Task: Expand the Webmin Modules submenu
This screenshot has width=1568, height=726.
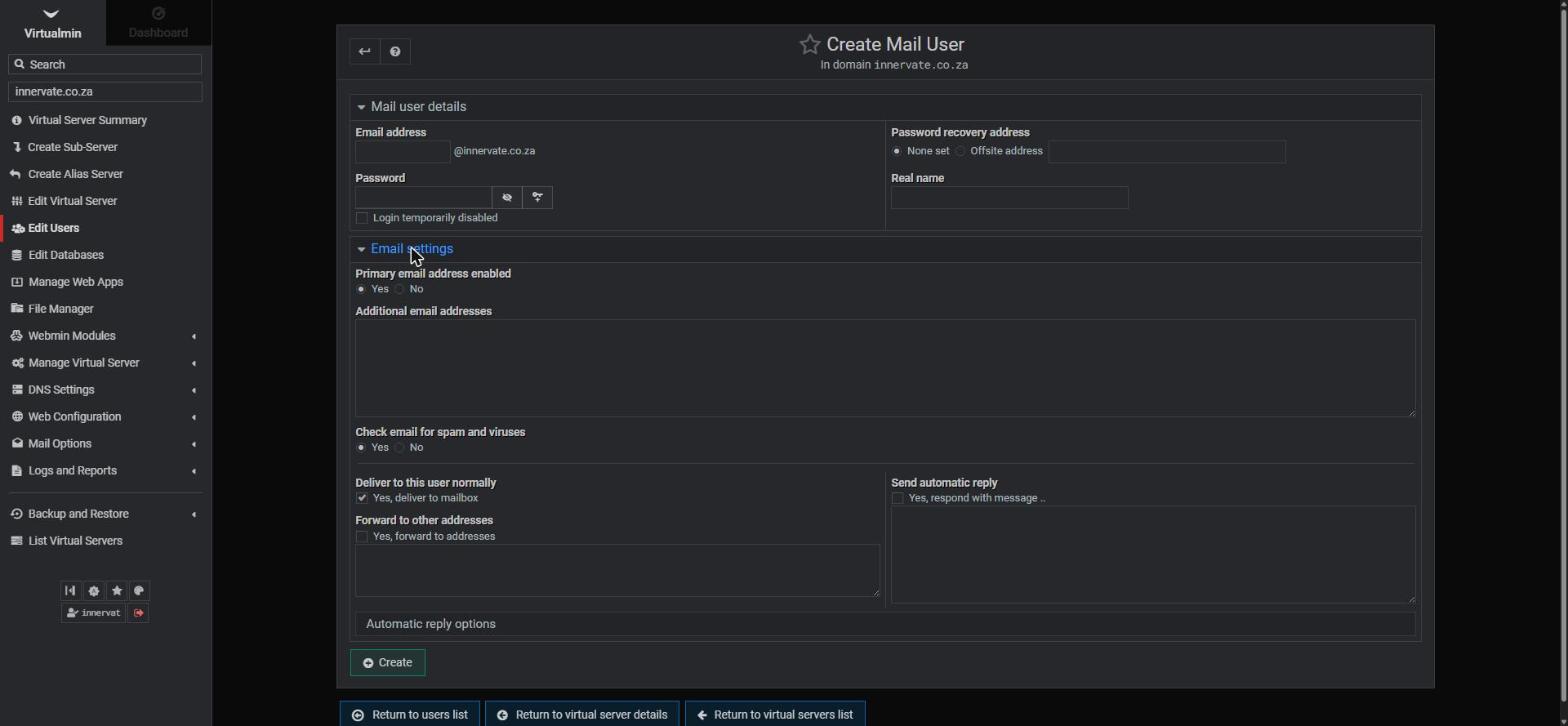Action: (105, 336)
